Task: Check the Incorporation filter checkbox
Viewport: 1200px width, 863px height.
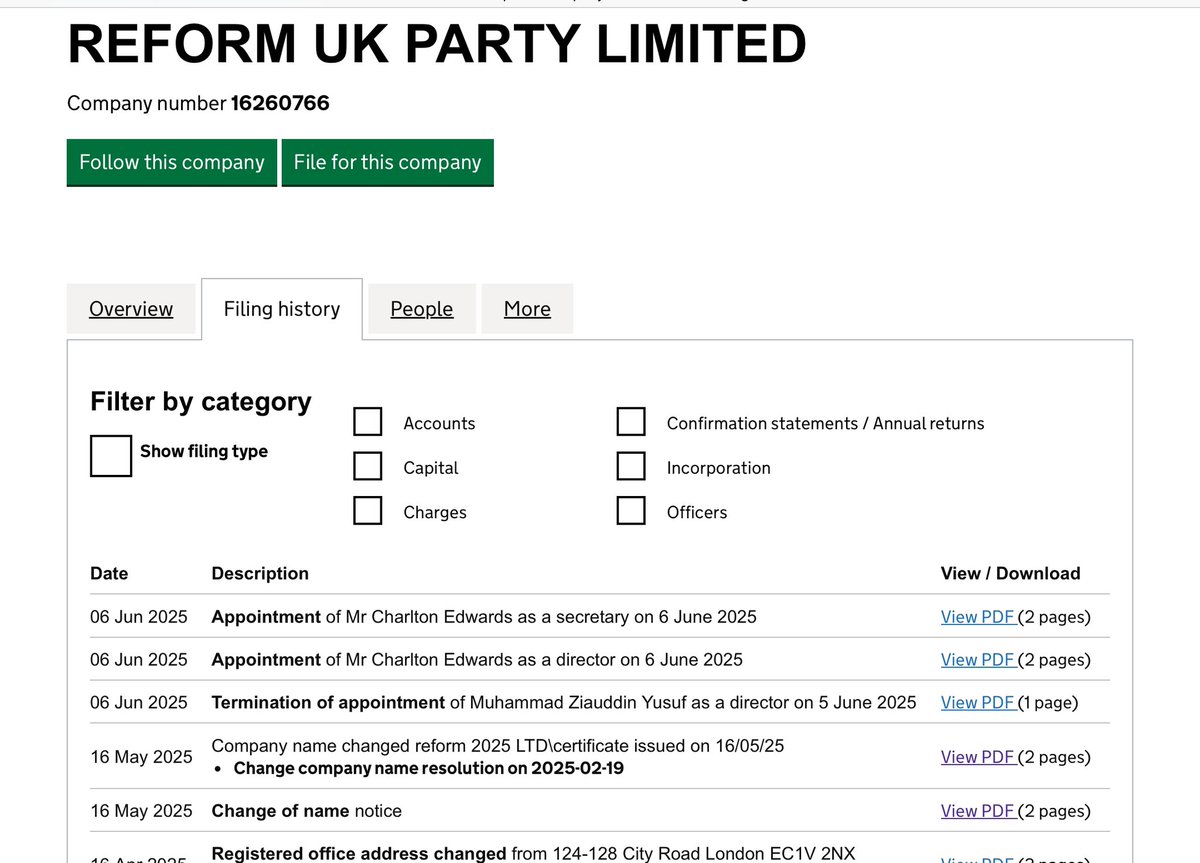Action: (x=631, y=466)
